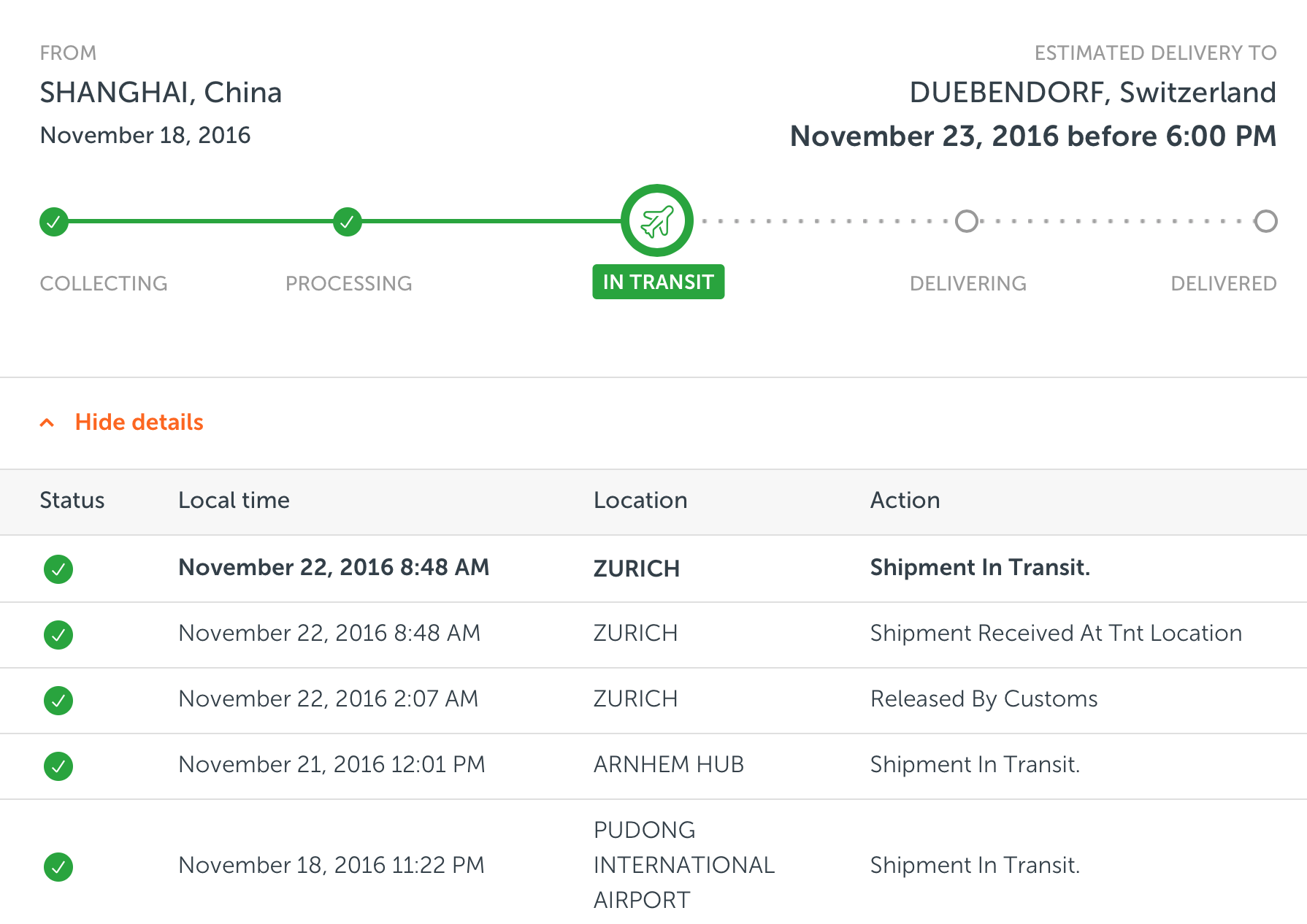Click the Action column header
Viewport: 1307px width, 924px height.
(x=905, y=500)
